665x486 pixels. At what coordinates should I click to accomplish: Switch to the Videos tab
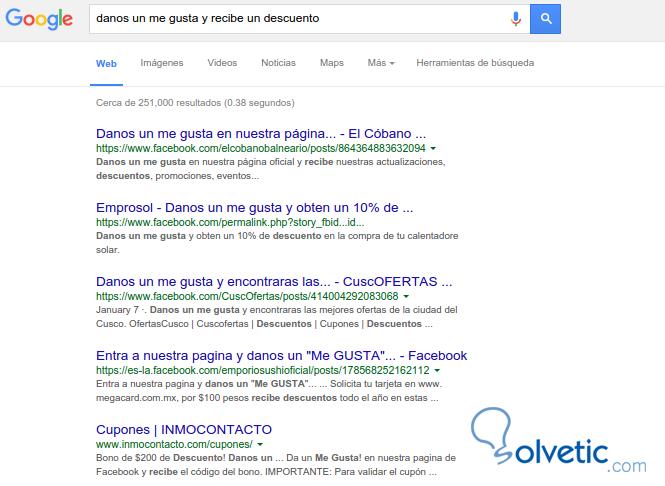click(x=222, y=63)
